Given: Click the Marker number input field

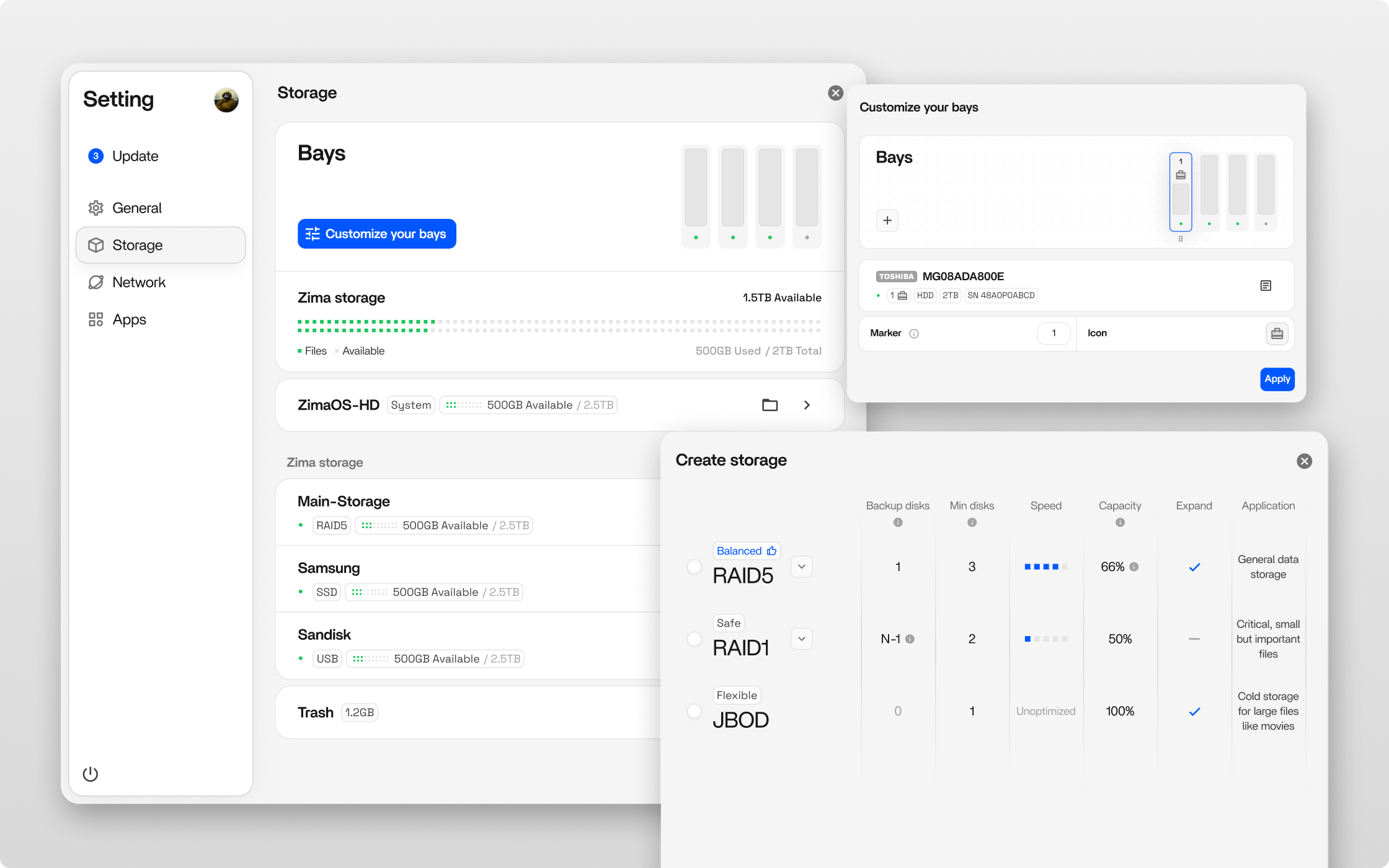Looking at the screenshot, I should [x=1054, y=334].
